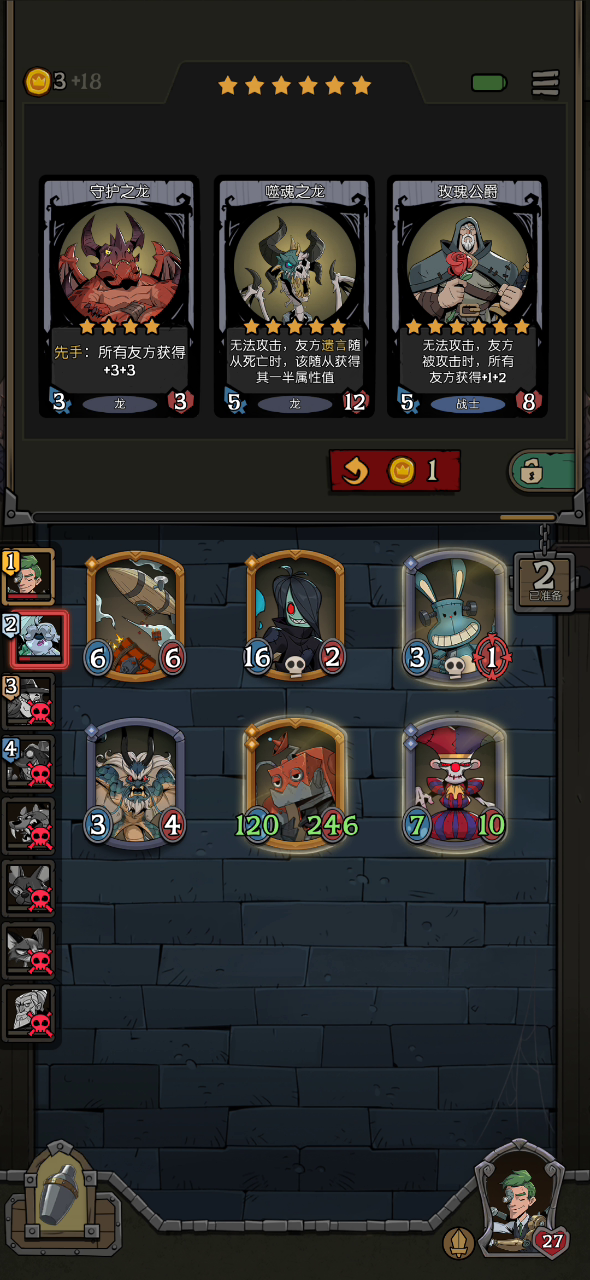Open the hamburger menu icon
590x1280 pixels.
(x=546, y=84)
